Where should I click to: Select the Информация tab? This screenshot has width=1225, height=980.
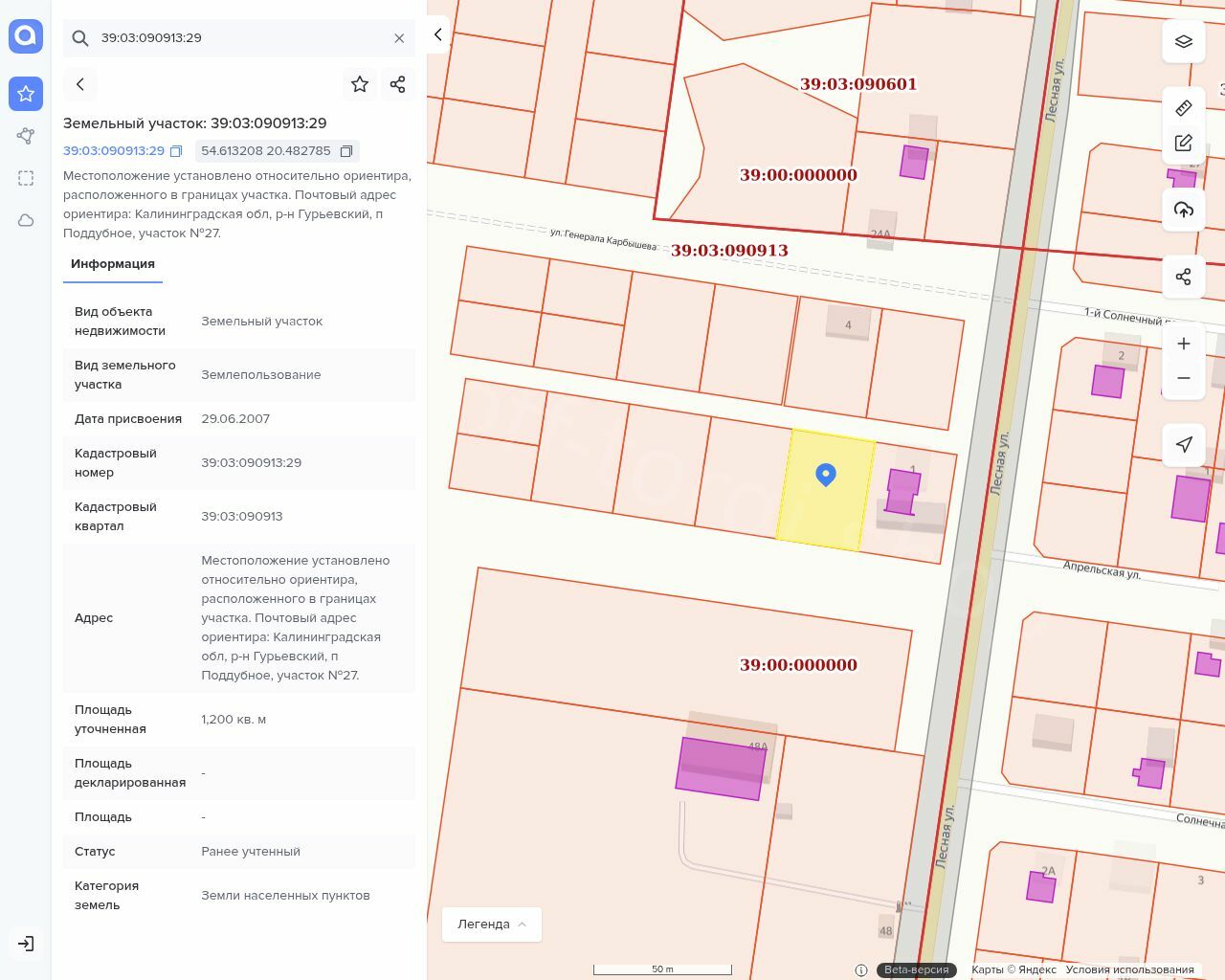coord(113,264)
